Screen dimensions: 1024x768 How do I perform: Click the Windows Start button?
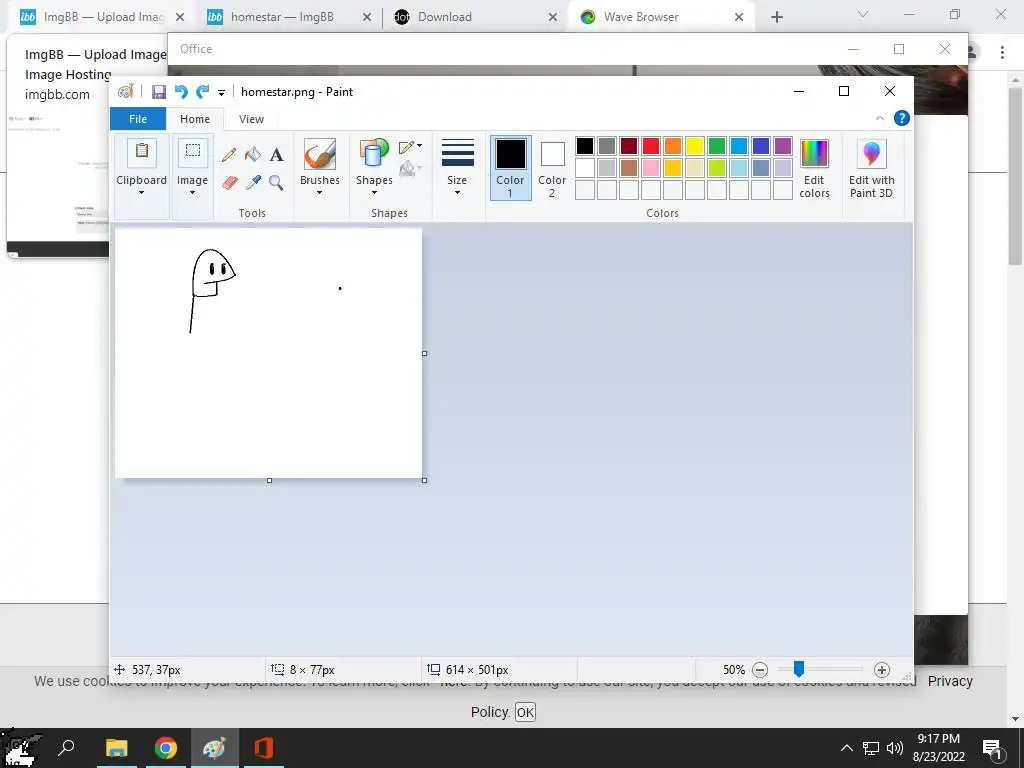(x=20, y=748)
